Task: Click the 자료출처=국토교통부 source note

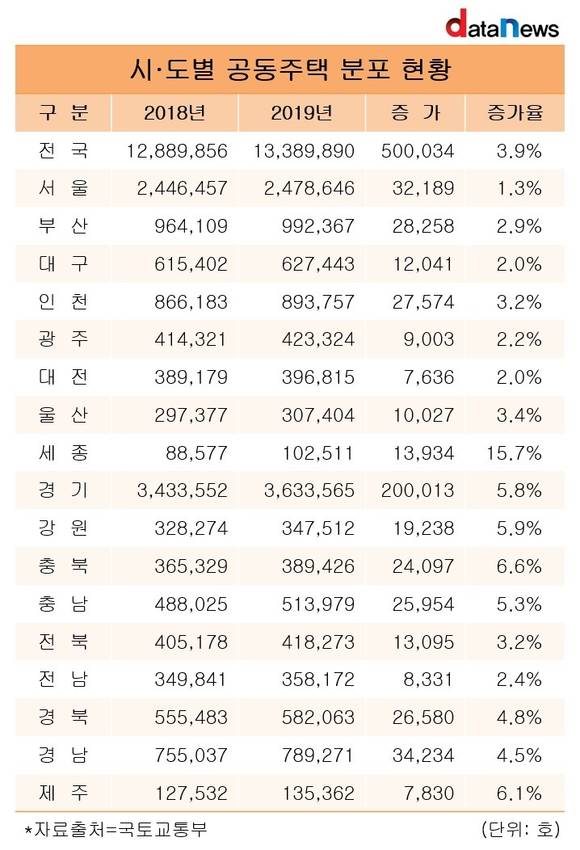Action: coord(115,829)
